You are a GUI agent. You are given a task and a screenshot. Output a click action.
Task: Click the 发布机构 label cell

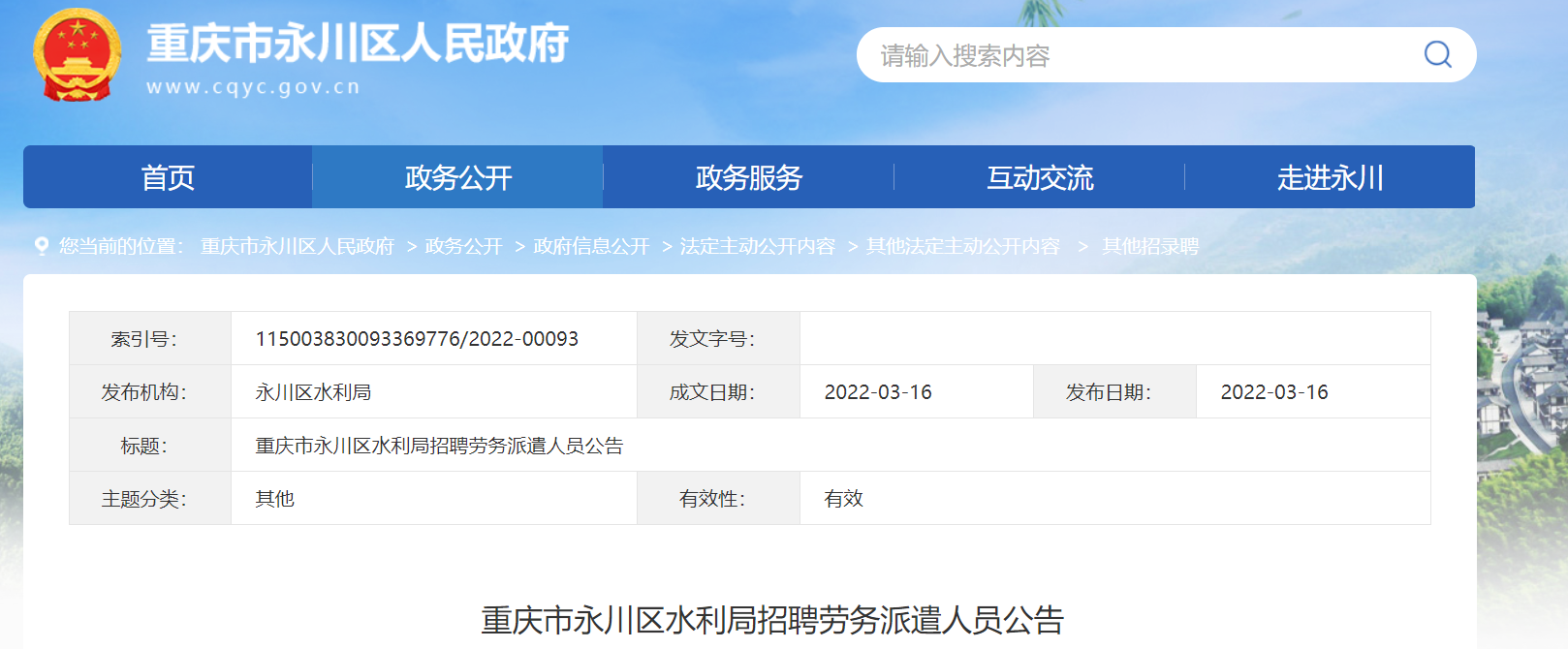(150, 391)
